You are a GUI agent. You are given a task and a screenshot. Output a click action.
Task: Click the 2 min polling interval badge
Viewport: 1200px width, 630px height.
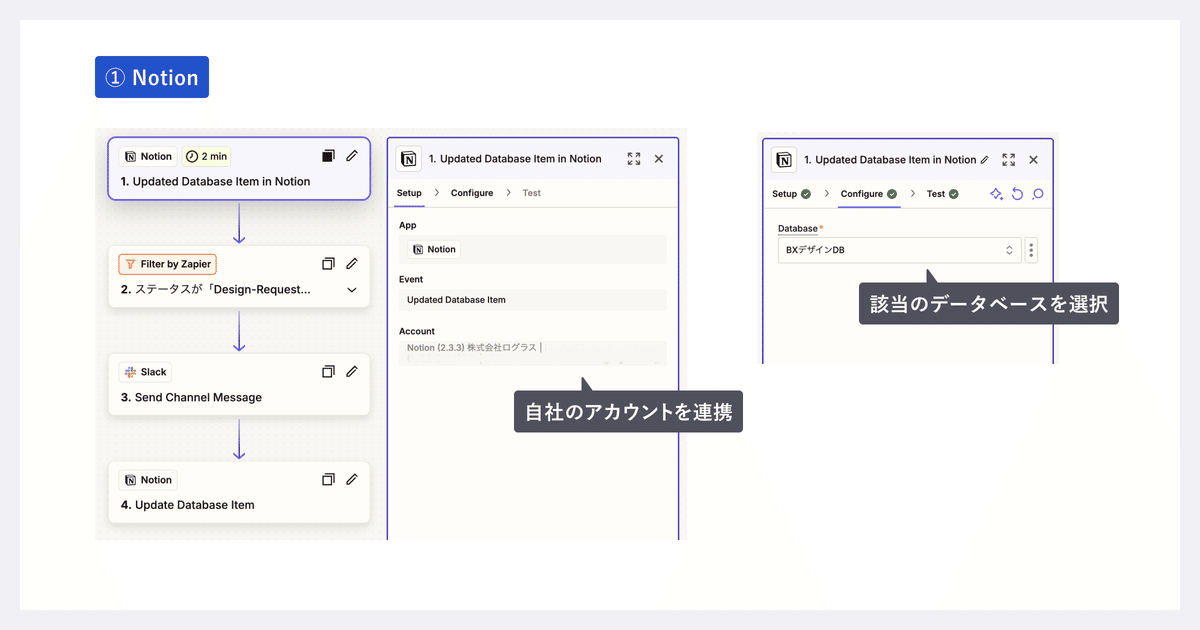[x=207, y=156]
